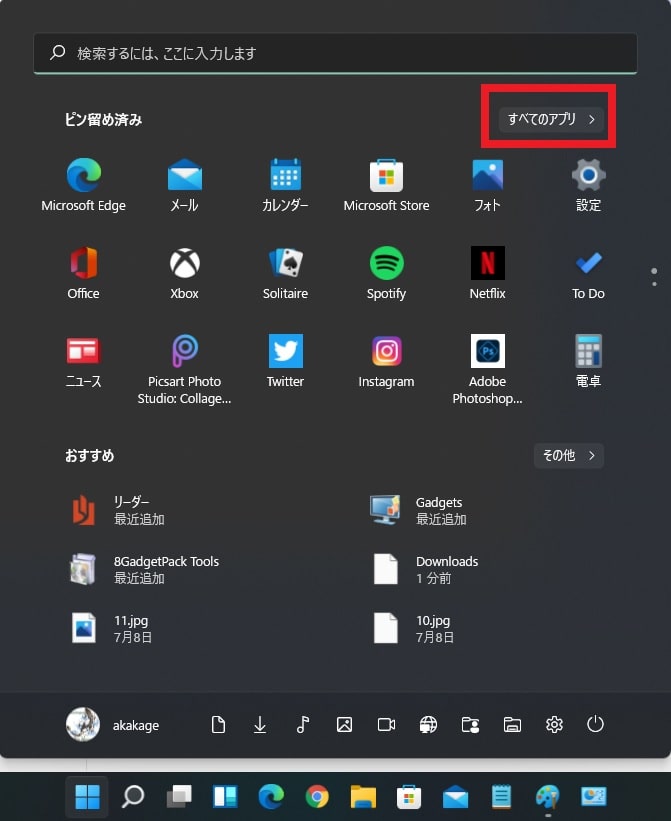Go to next pinned apps page dot

pyautogui.click(x=654, y=284)
